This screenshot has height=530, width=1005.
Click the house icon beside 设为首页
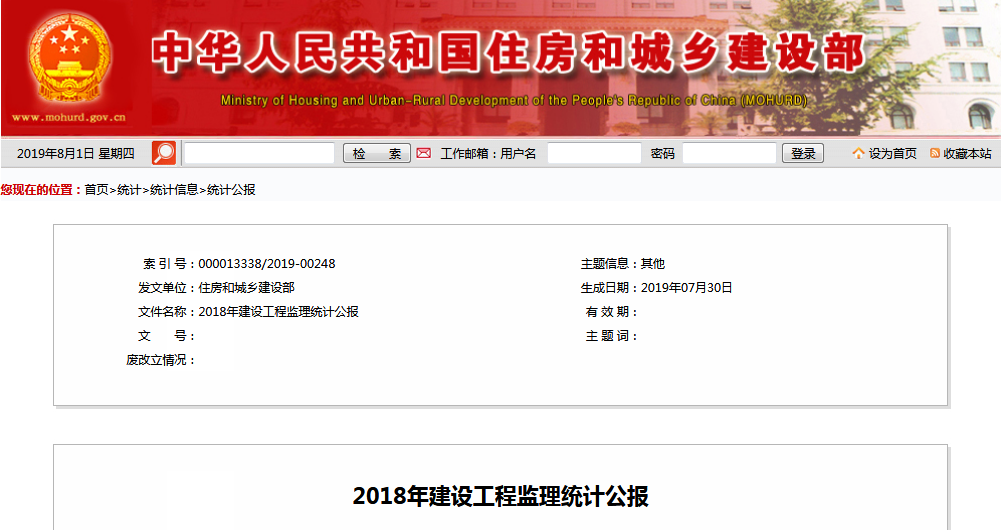pos(858,153)
